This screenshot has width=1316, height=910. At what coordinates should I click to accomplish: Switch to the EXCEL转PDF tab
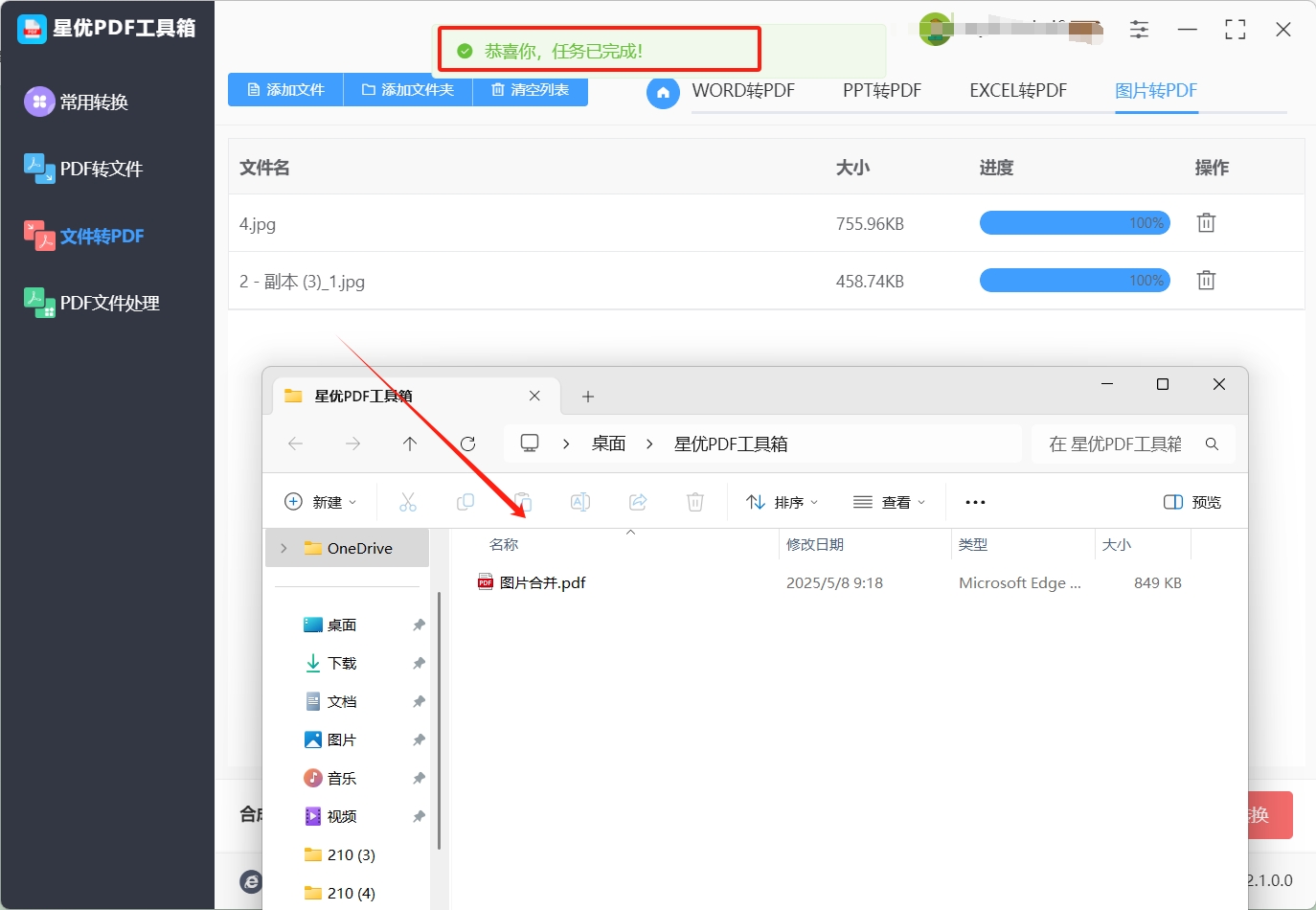coord(1018,90)
